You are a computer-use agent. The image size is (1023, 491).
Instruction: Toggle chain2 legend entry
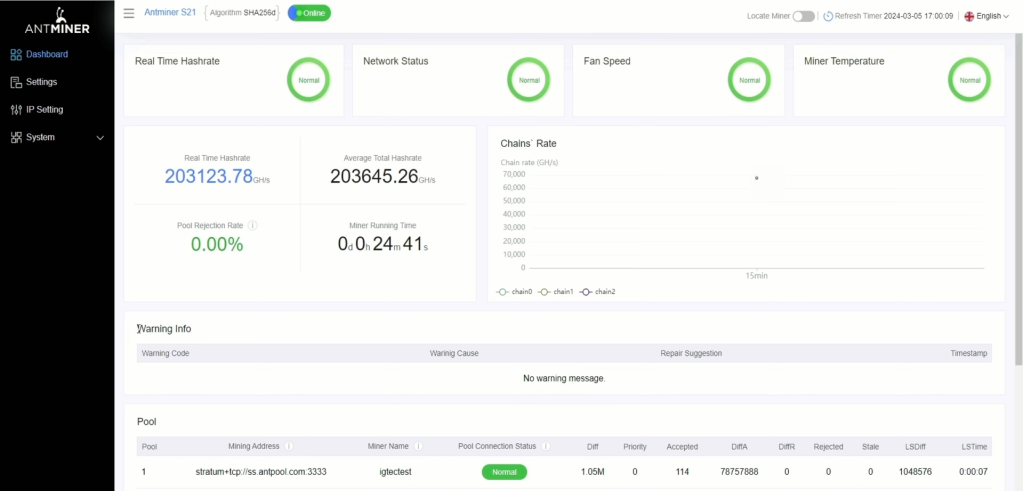(597, 291)
